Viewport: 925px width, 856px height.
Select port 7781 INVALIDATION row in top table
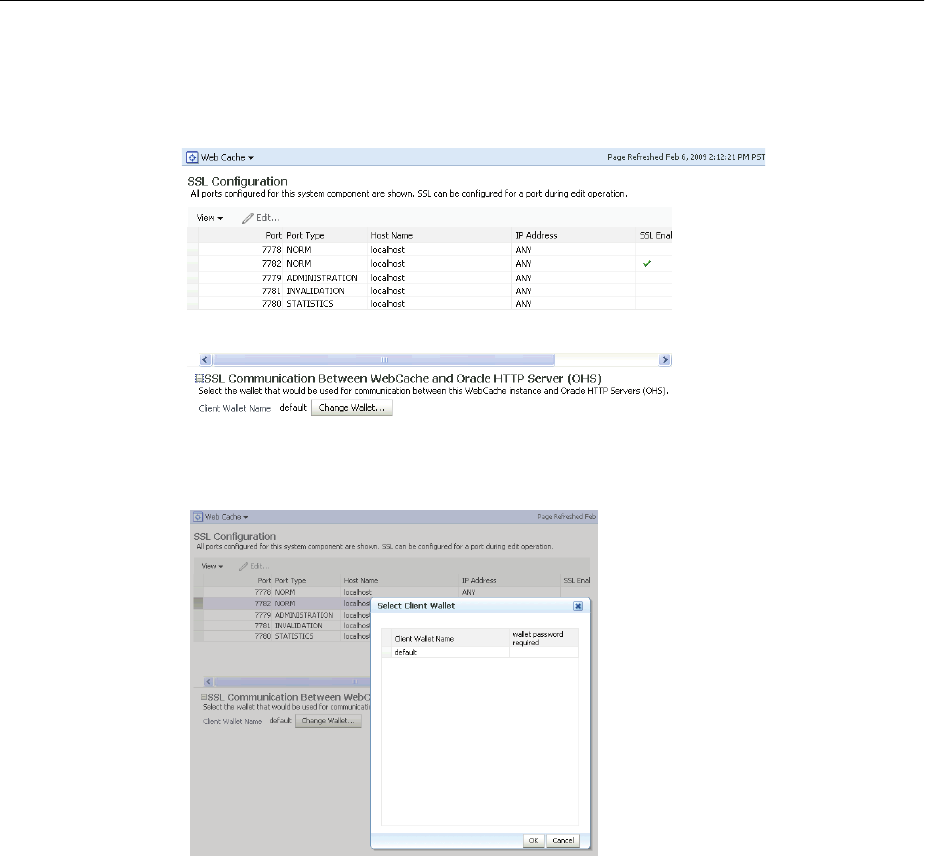429,291
